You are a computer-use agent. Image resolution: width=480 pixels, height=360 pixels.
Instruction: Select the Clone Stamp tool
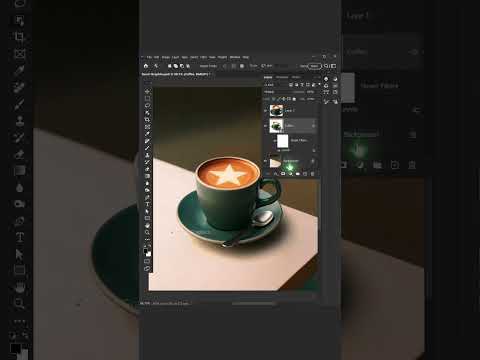(x=147, y=155)
